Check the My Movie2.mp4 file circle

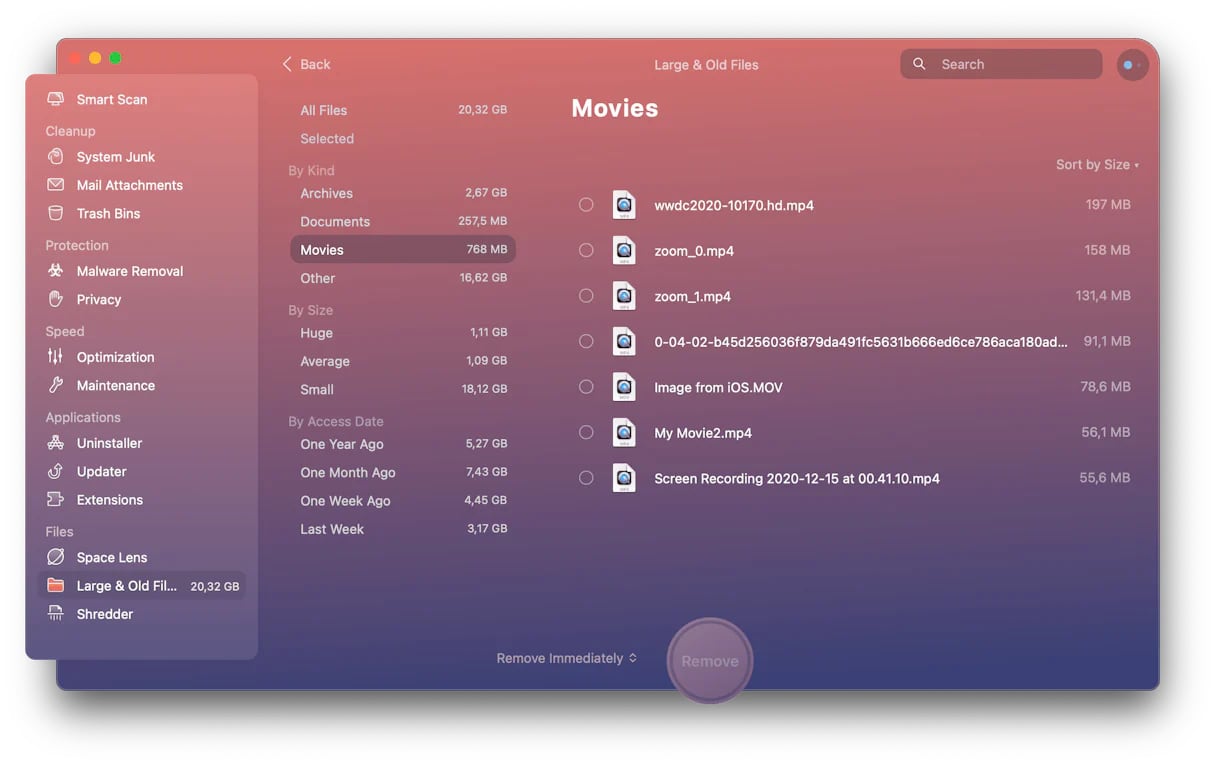coord(586,433)
